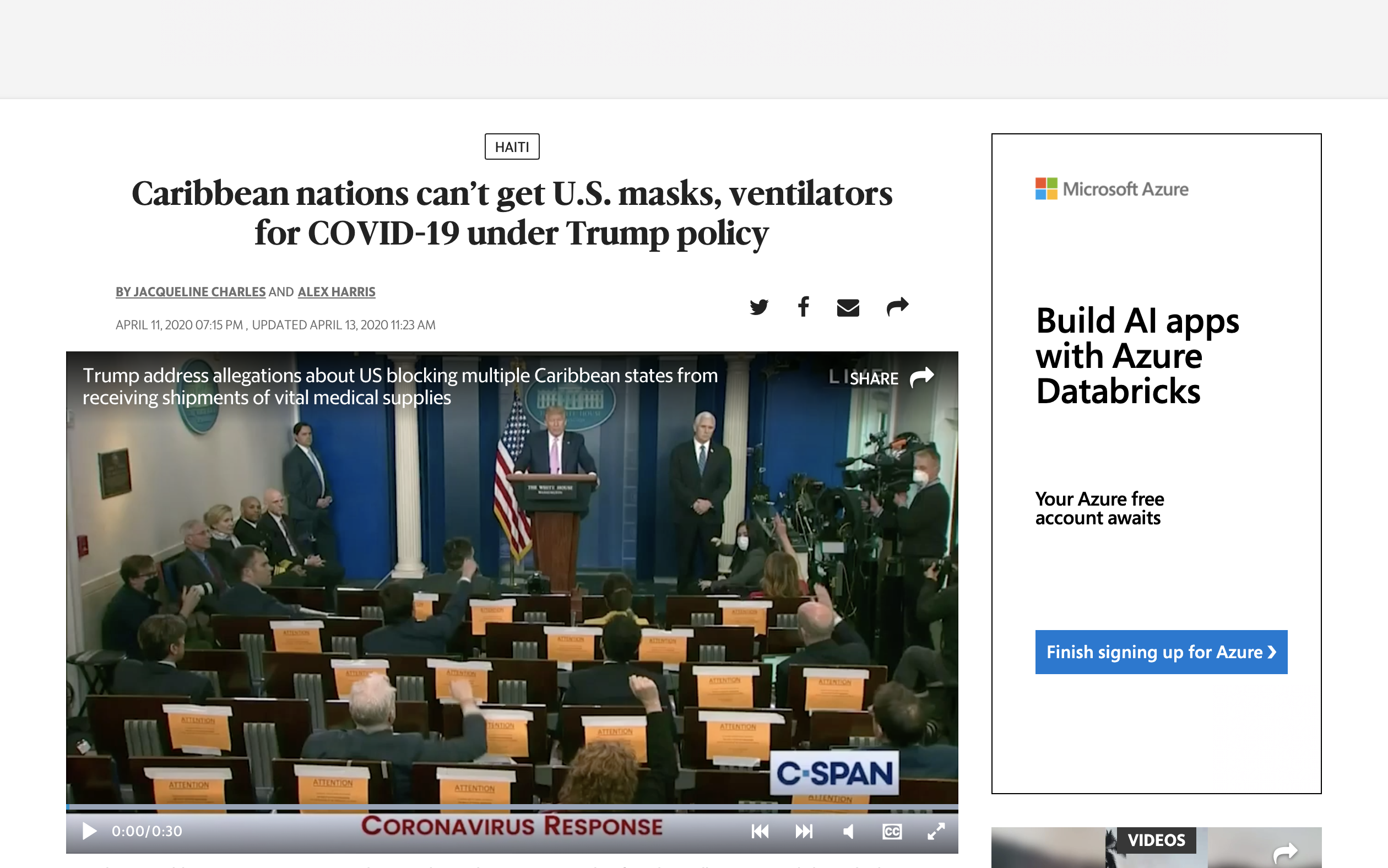Mute the video volume

pyautogui.click(x=848, y=831)
